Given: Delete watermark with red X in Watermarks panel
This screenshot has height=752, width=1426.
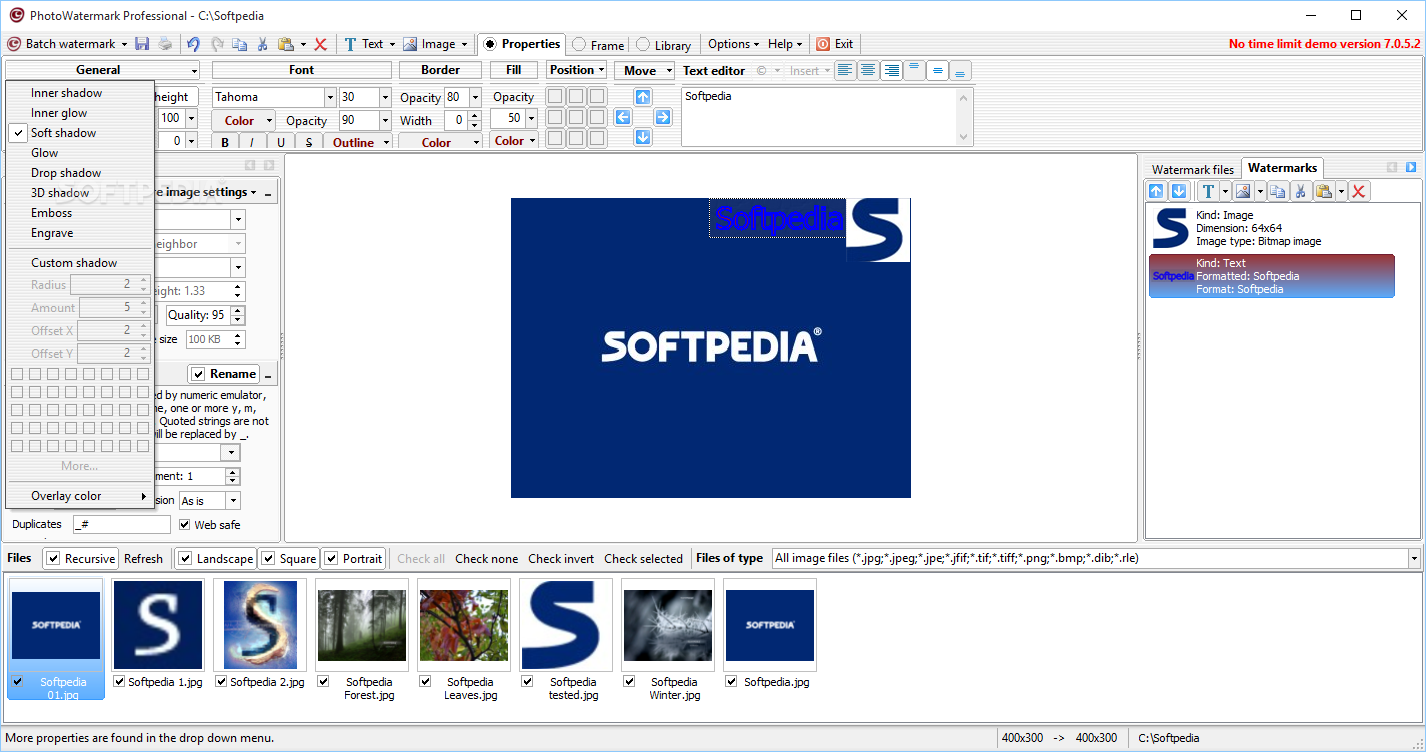Looking at the screenshot, I should pos(1359,191).
